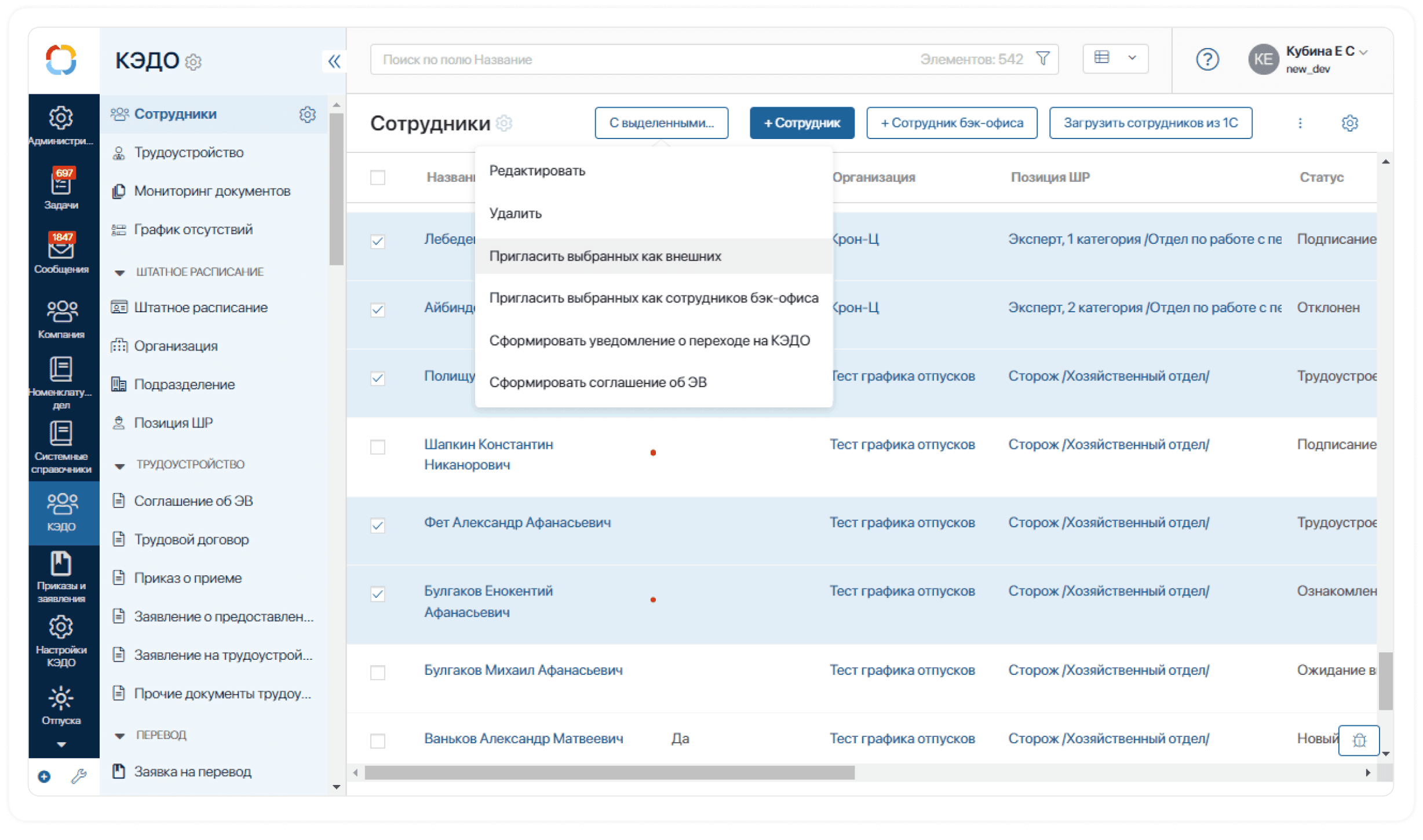1423x840 pixels.
Task: Expand the table view dropdown selector
Action: coord(1131,59)
